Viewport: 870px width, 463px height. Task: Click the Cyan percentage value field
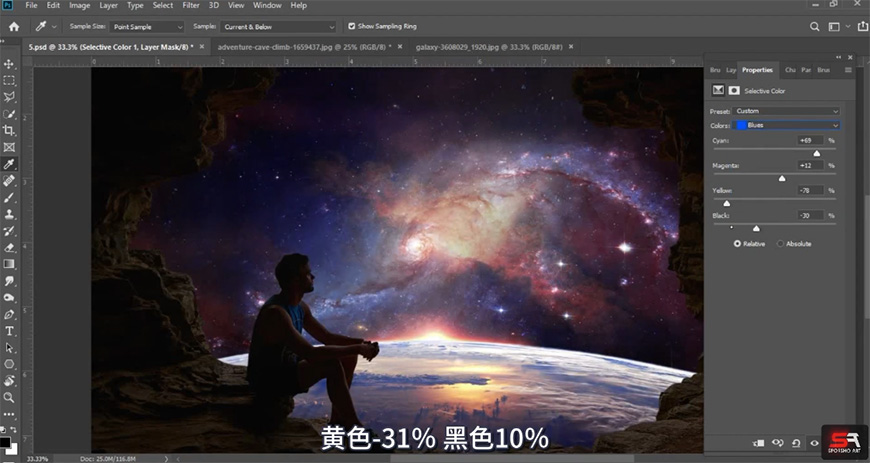pos(810,140)
